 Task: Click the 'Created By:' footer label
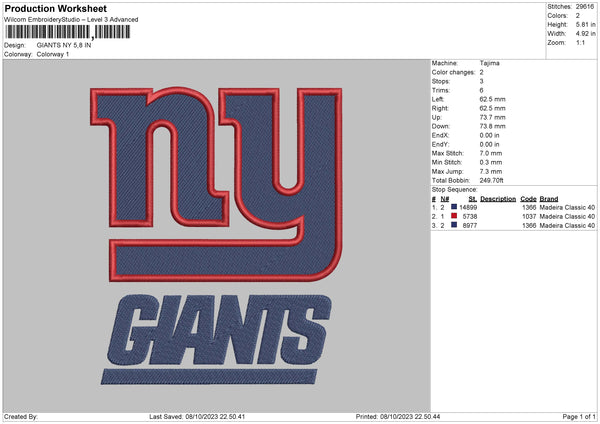[x=21, y=417]
